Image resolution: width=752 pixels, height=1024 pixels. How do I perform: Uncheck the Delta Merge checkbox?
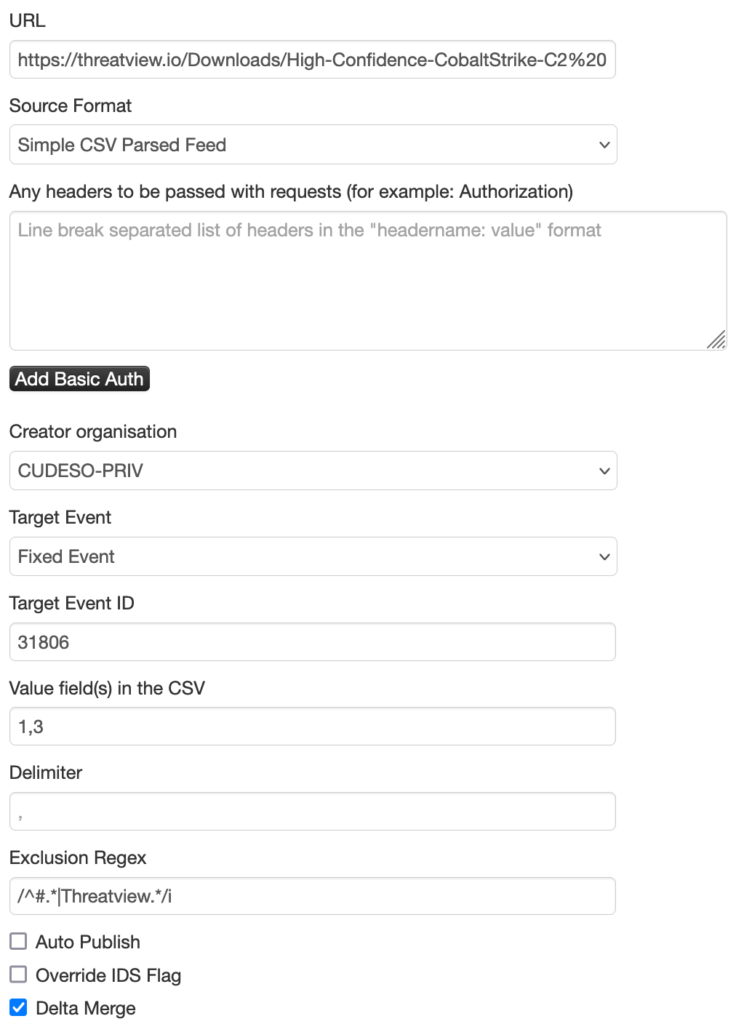(x=17, y=1009)
